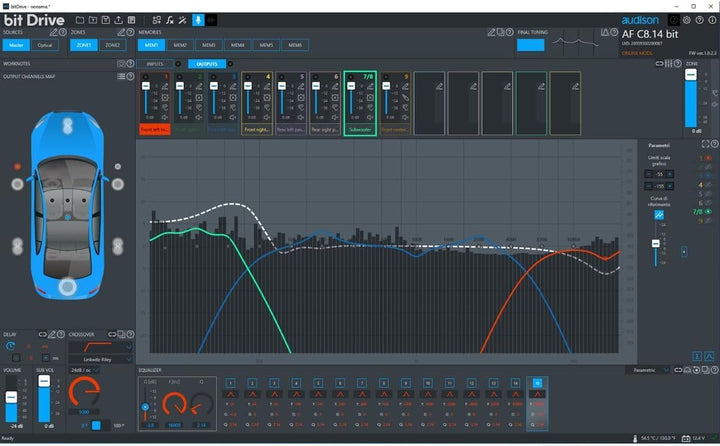Toggle the blue microphone icon in toolbar
The width and height of the screenshot is (720, 446).
click(x=198, y=20)
